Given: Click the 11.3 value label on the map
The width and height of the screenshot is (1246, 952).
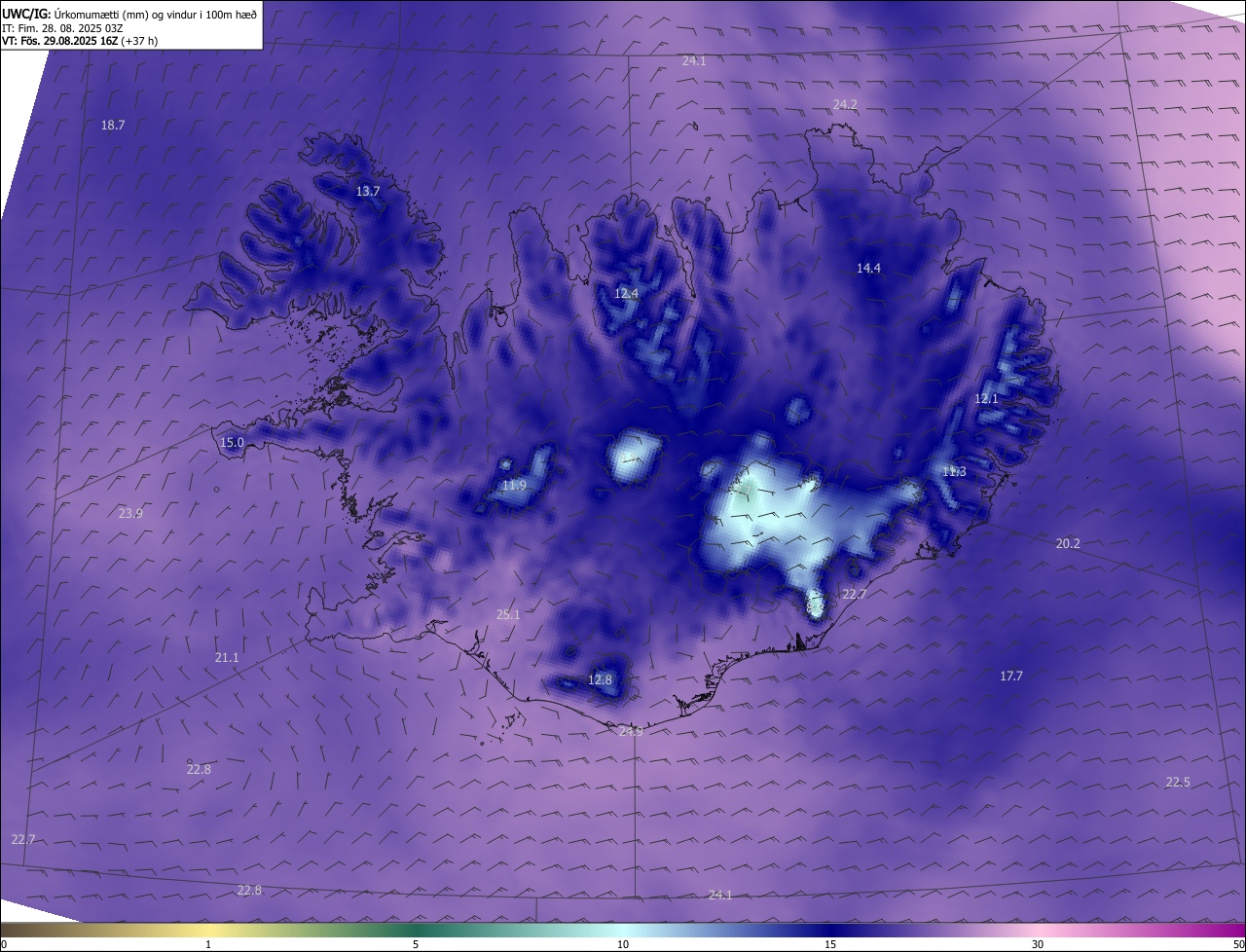Looking at the screenshot, I should pyautogui.click(x=954, y=471).
